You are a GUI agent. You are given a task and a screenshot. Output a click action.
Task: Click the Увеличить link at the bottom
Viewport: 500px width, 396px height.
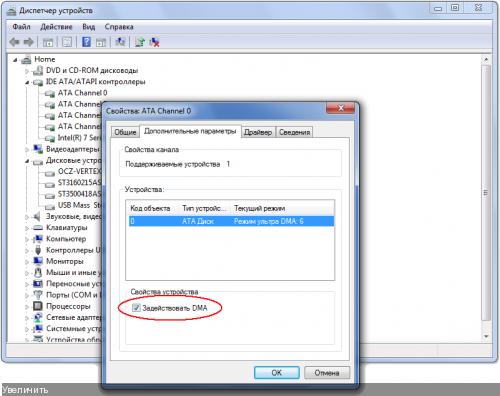[x=25, y=390]
